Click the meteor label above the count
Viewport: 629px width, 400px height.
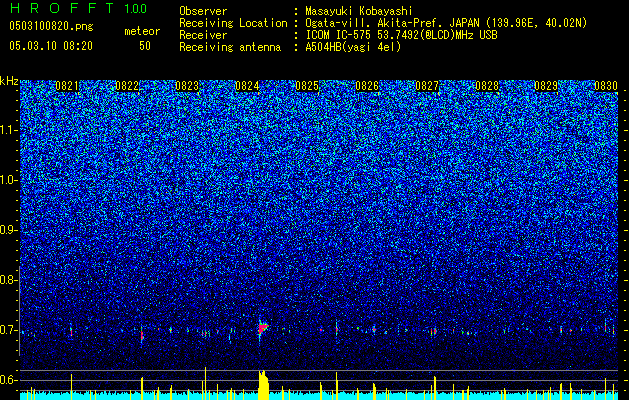click(x=142, y=31)
